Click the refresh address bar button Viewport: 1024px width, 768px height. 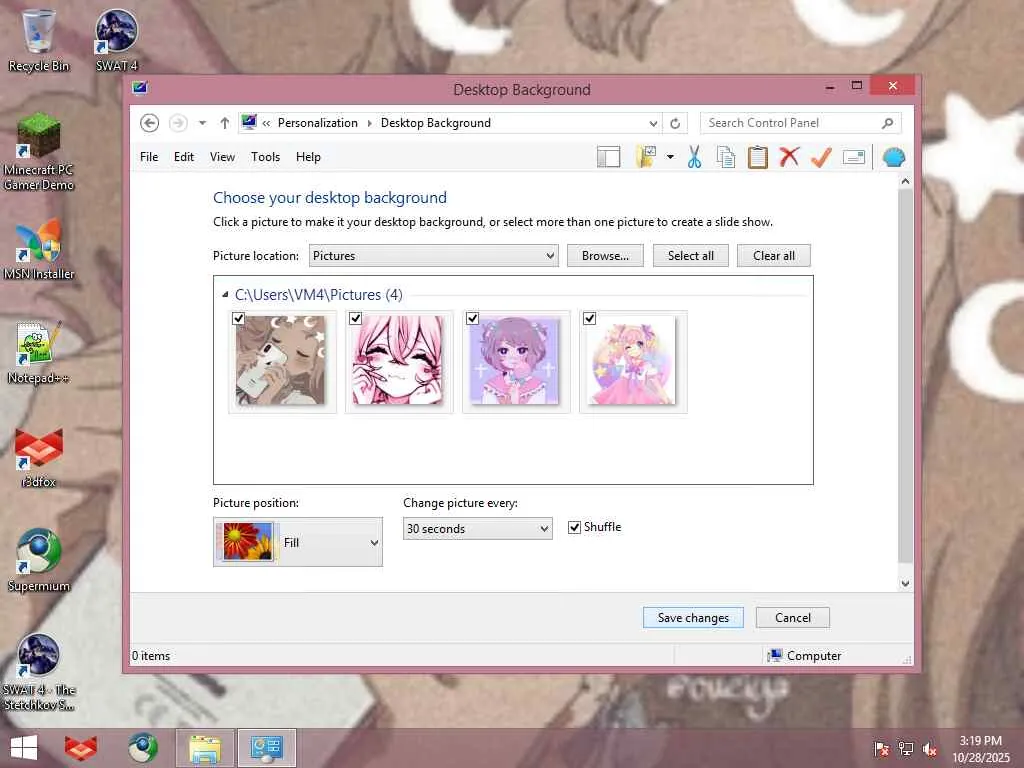675,123
